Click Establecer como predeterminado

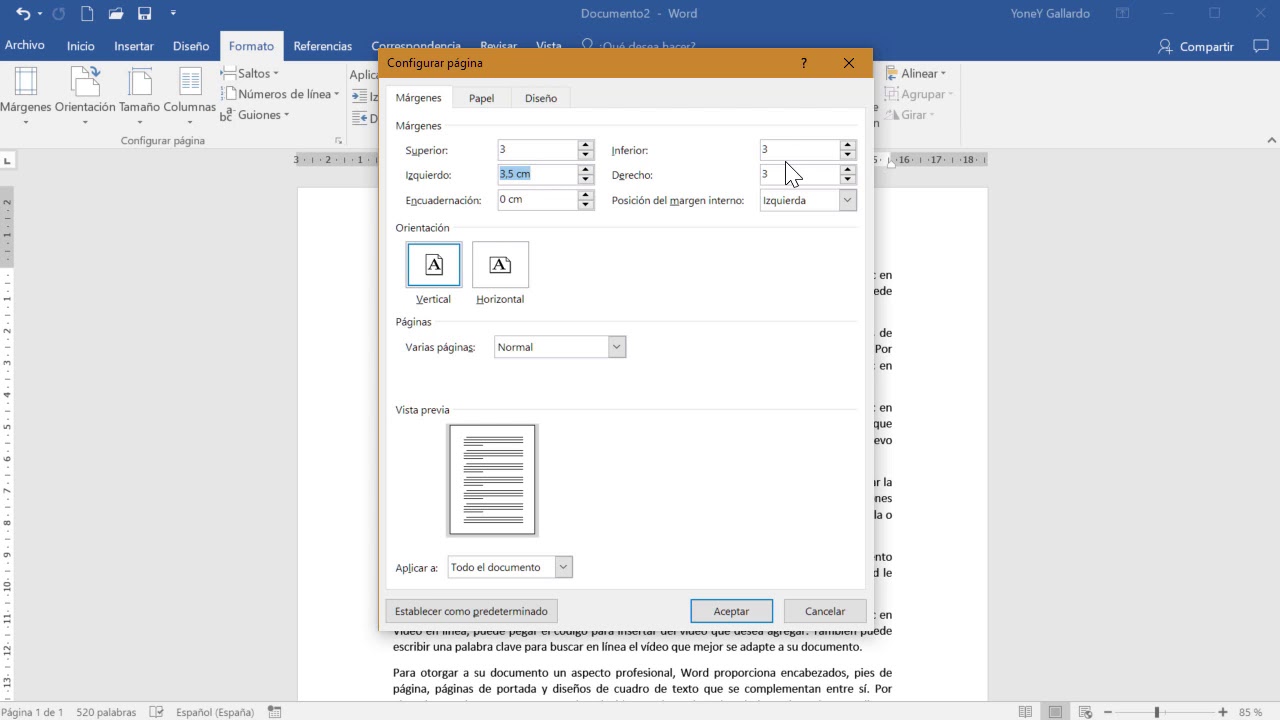(x=470, y=610)
